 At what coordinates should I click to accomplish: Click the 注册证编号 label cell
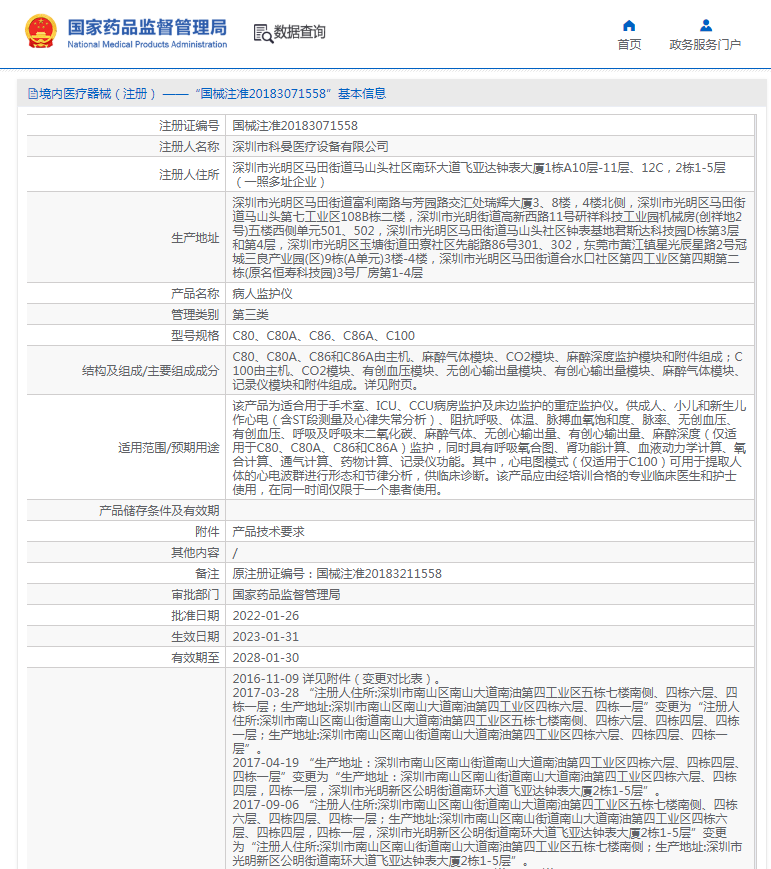(126, 126)
